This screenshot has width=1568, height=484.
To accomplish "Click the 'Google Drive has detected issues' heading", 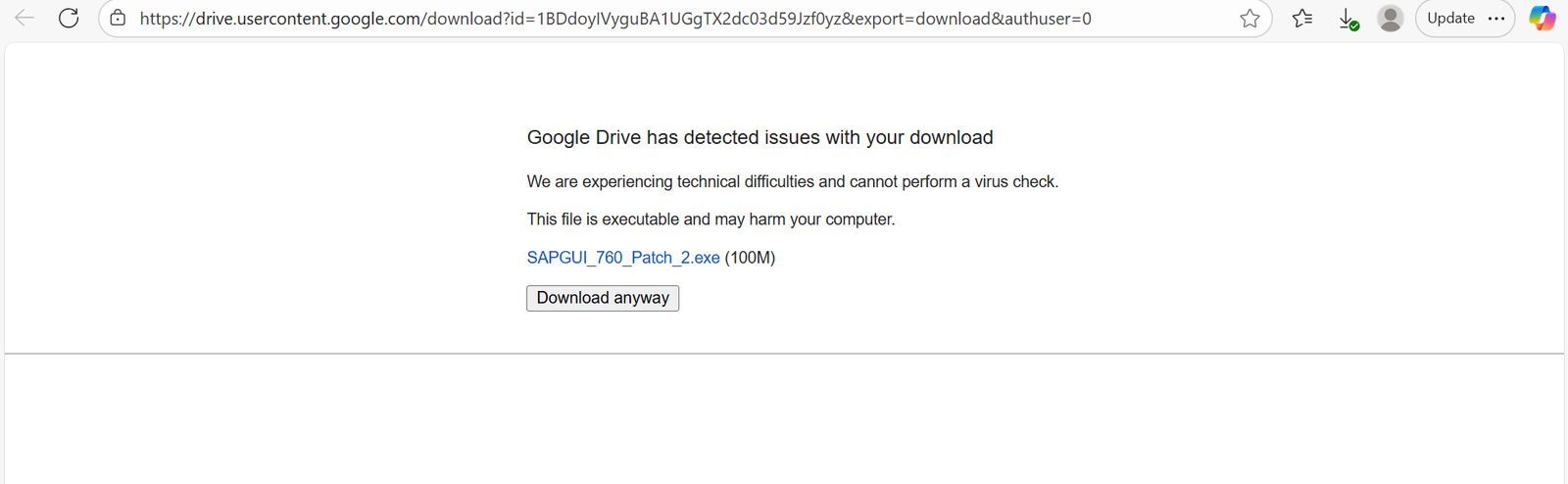I will (x=759, y=137).
